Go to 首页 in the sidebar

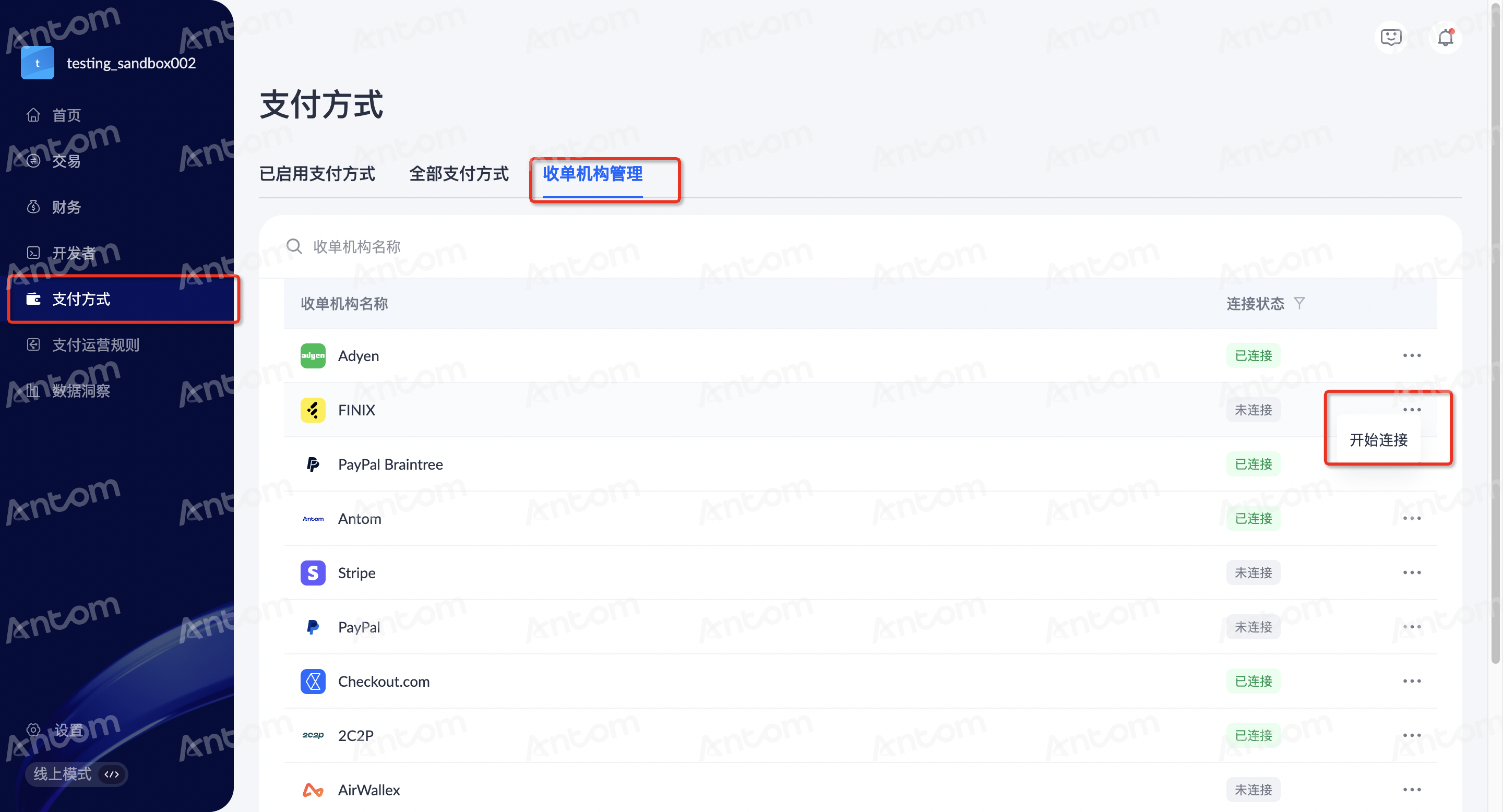point(66,115)
